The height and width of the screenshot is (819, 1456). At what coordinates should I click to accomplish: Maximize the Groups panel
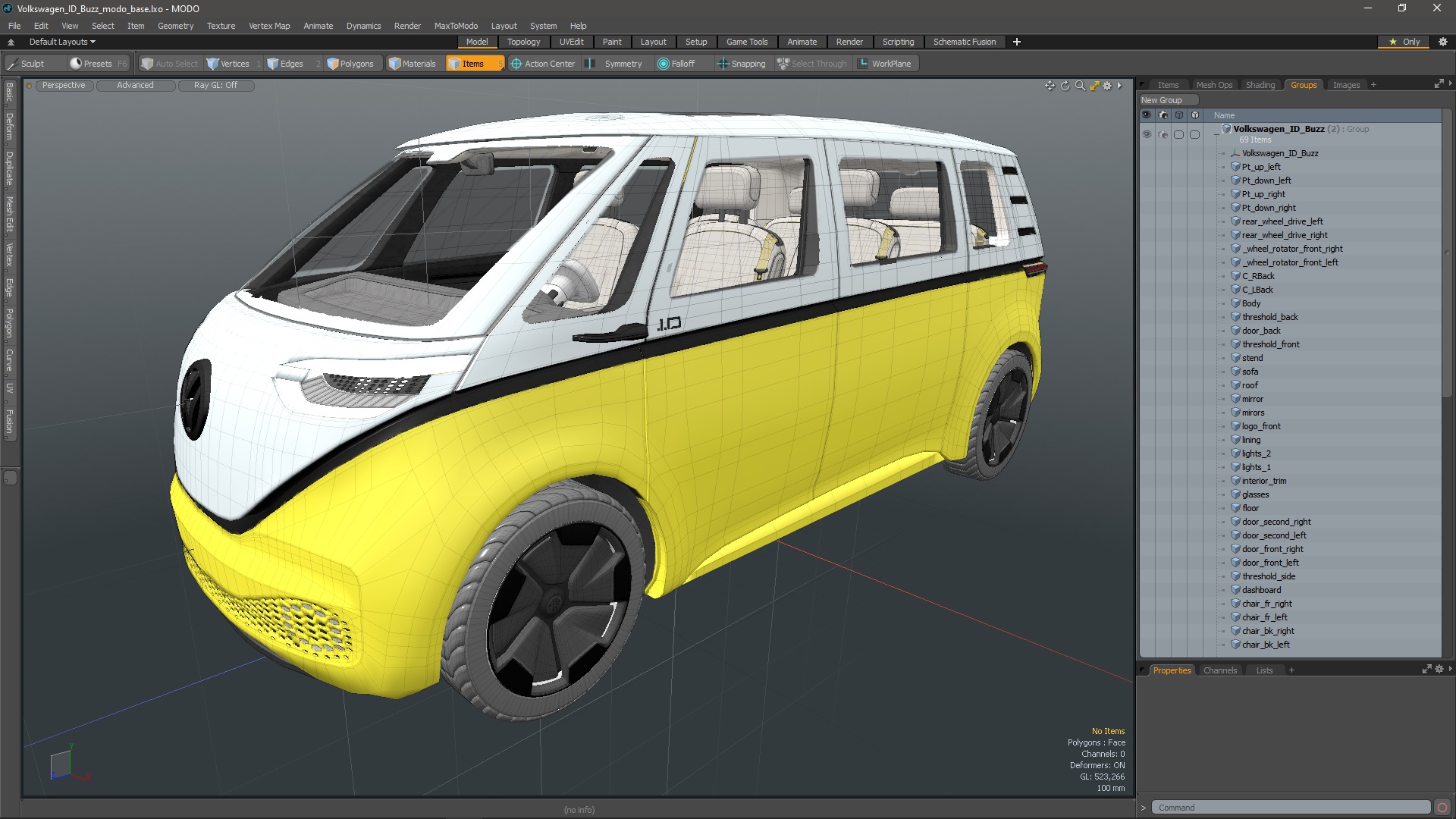pos(1439,84)
